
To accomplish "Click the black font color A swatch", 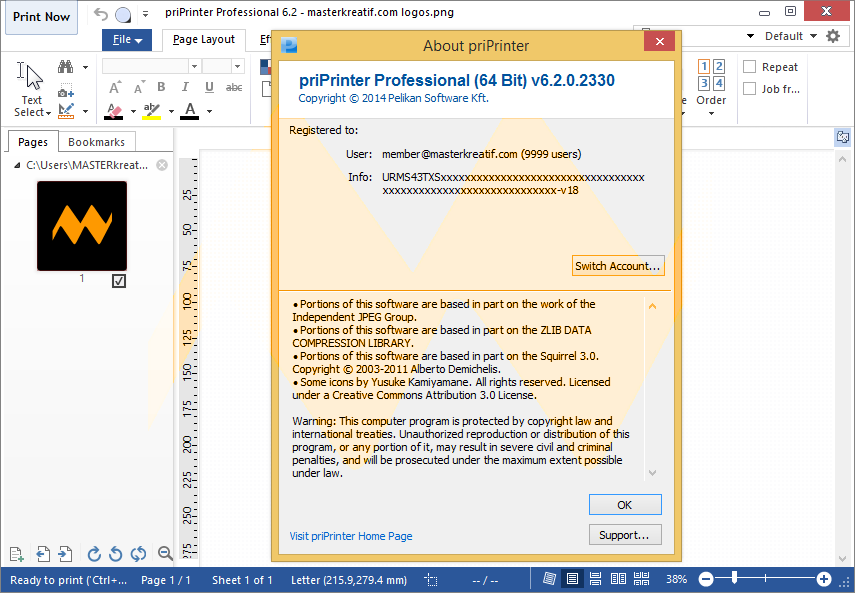I will click(x=189, y=111).
